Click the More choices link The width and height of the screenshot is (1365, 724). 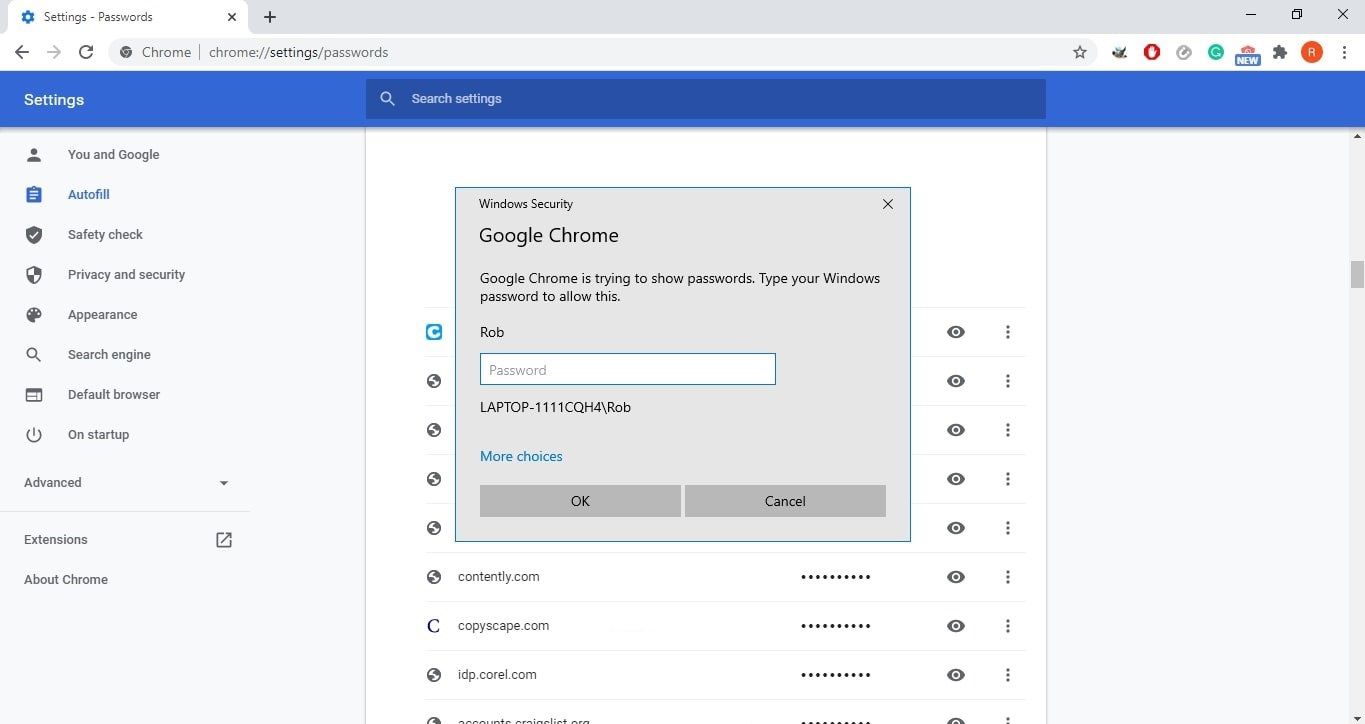coord(521,456)
